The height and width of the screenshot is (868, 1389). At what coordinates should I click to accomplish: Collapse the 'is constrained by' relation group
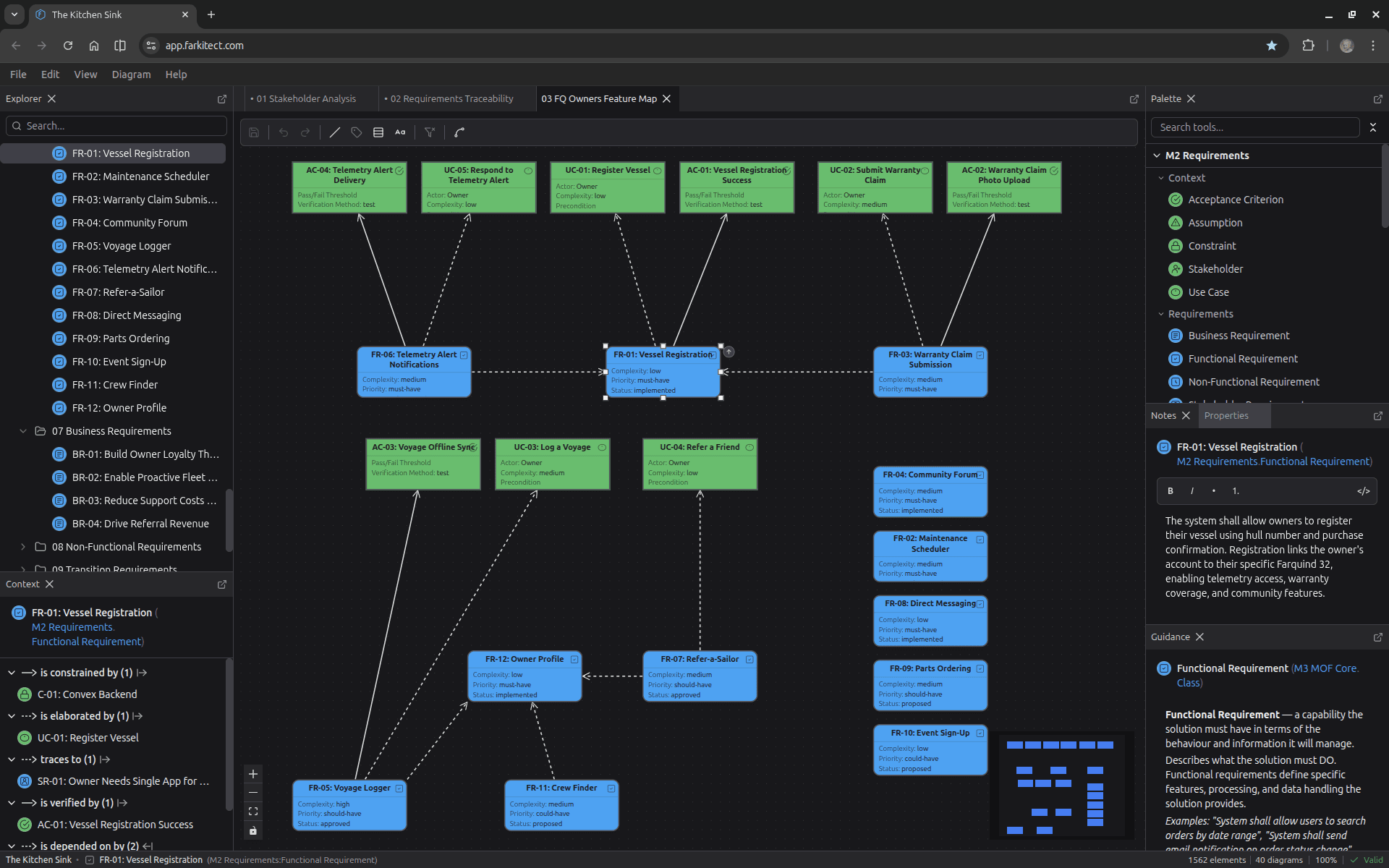(x=12, y=673)
